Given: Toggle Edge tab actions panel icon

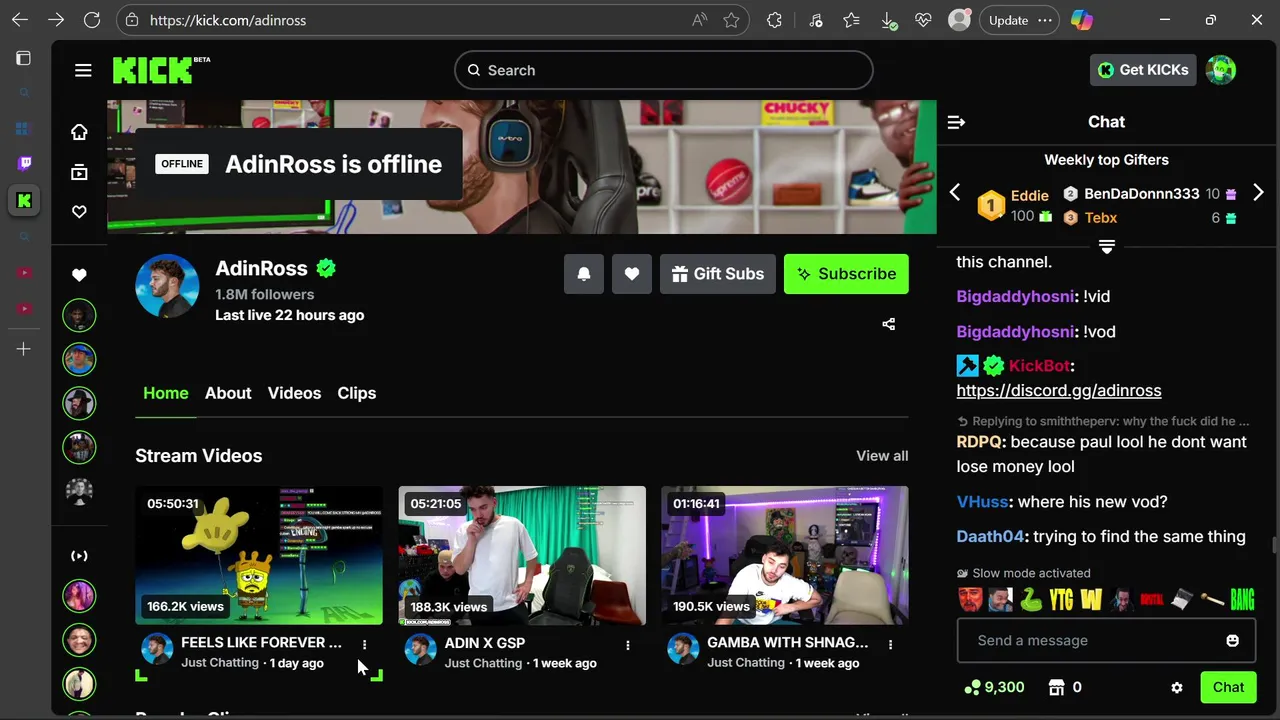Looking at the screenshot, I should click(x=24, y=58).
